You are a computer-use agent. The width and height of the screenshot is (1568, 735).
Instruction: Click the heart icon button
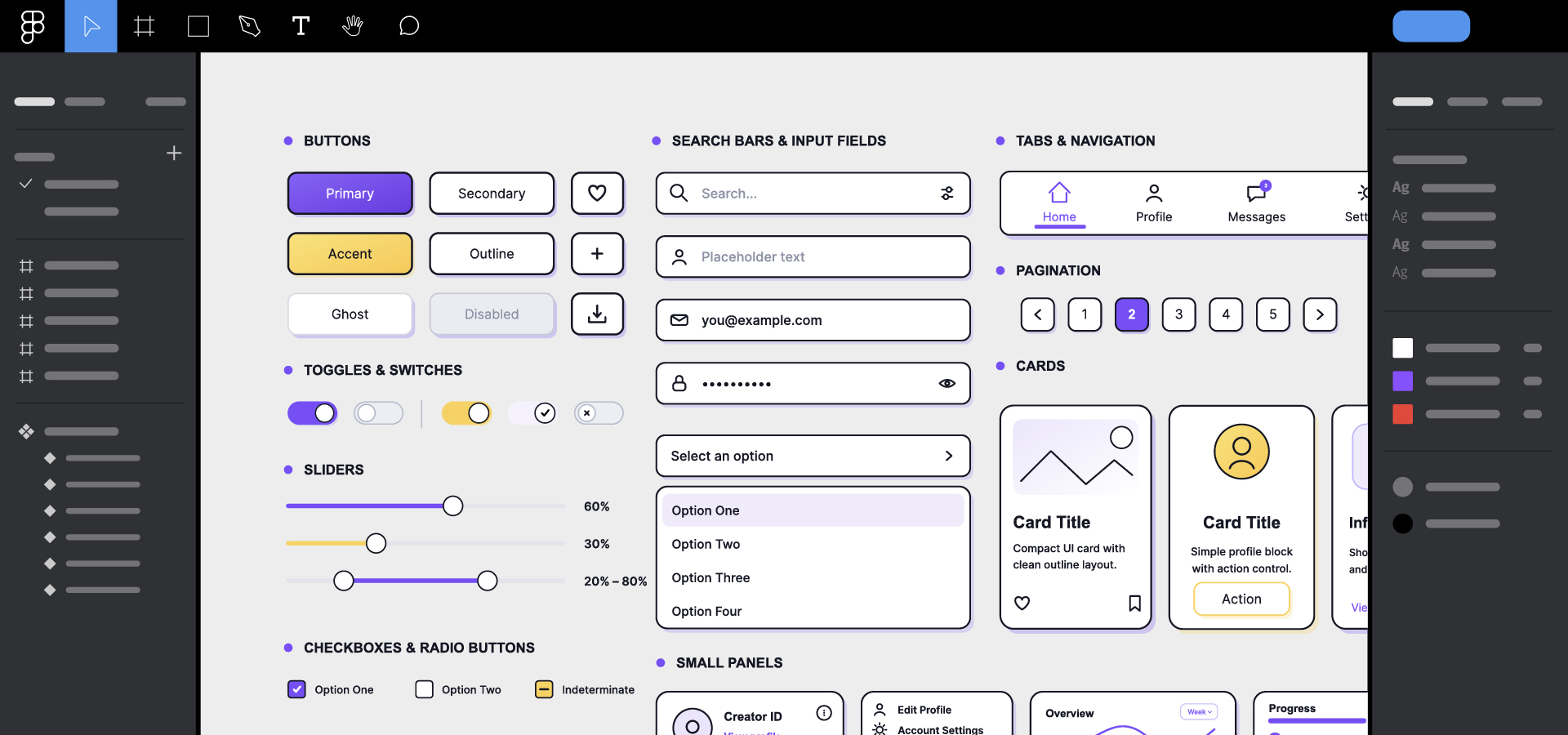click(x=597, y=194)
